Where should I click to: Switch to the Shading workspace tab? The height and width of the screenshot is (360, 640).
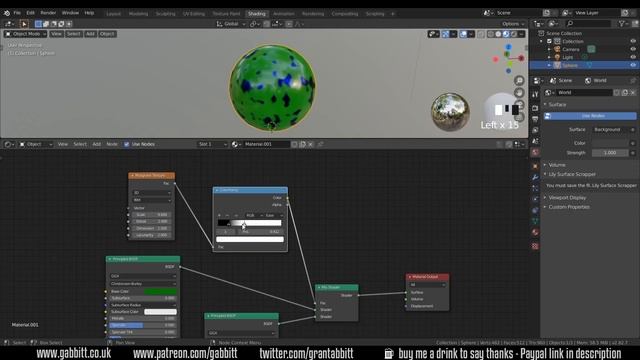(x=256, y=13)
